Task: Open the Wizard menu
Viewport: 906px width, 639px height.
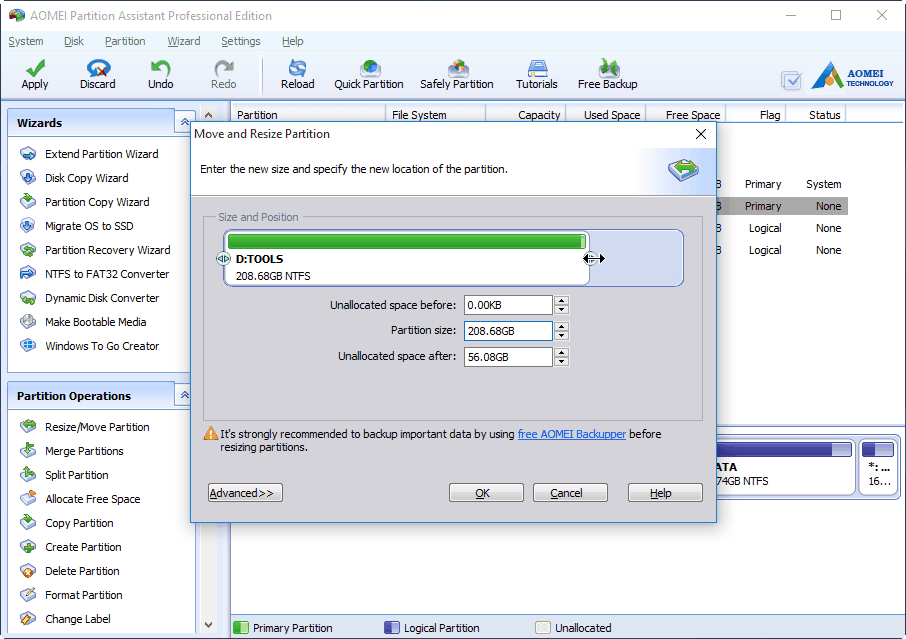Action: click(x=183, y=41)
